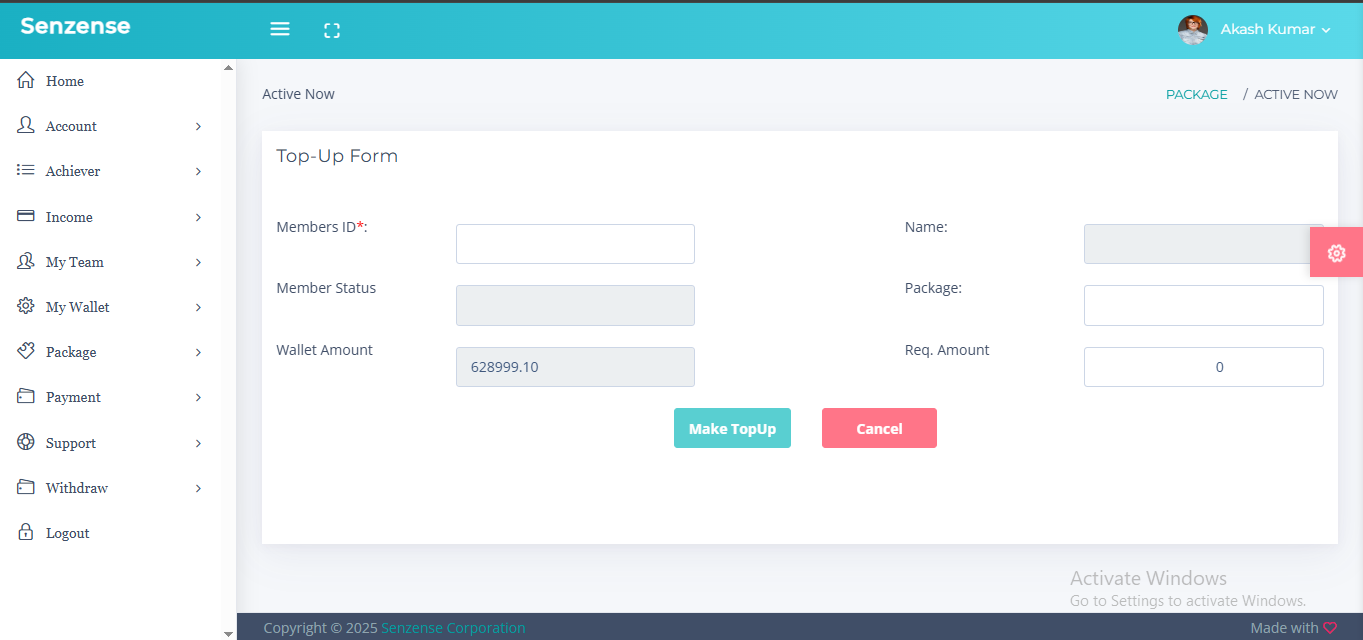Toggle the sidebar with hamburger icon
The width and height of the screenshot is (1363, 640).
tap(280, 30)
